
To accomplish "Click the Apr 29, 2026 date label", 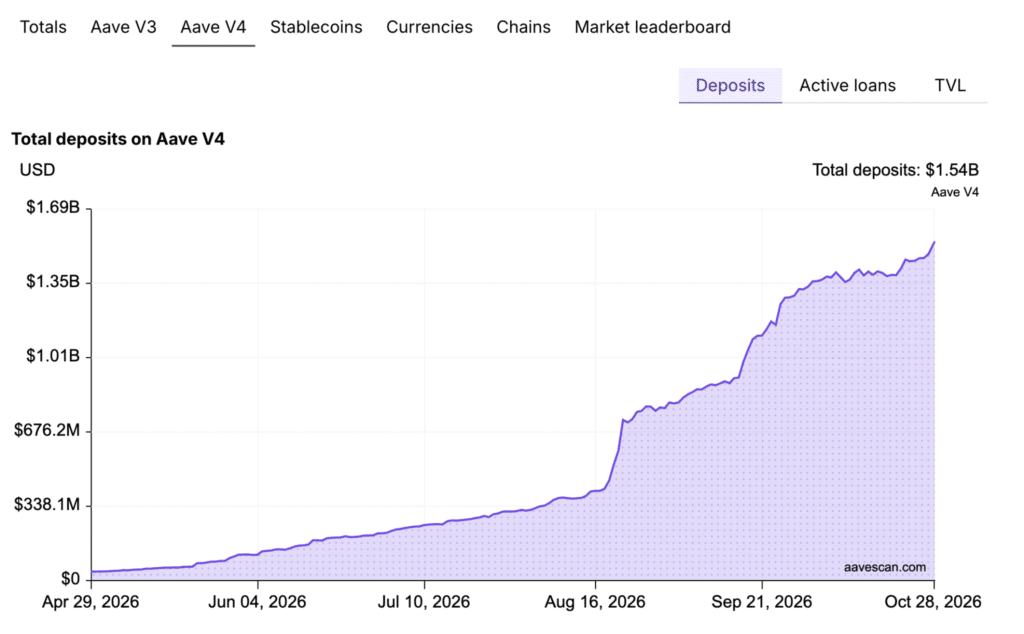I will pyautogui.click(x=91, y=602).
